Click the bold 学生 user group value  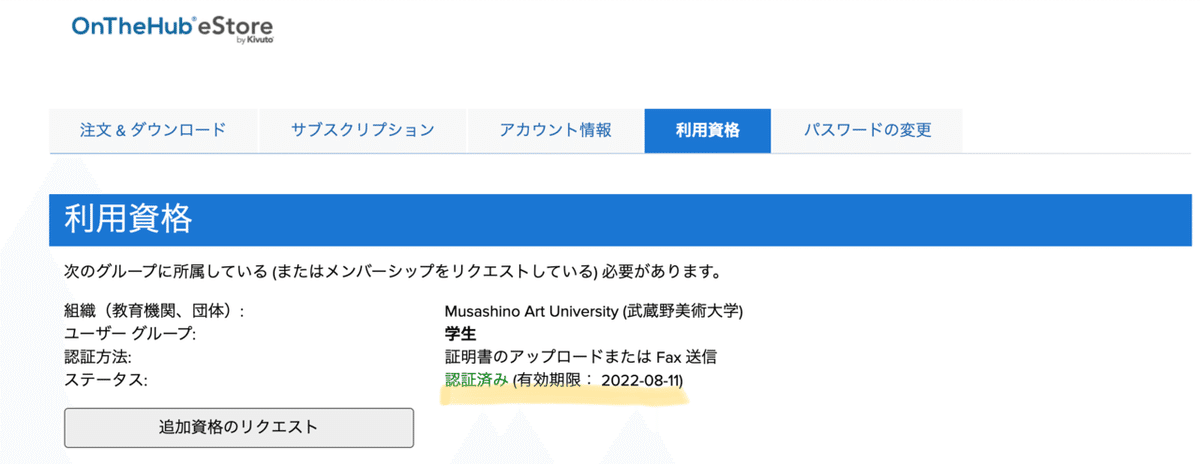pos(459,334)
